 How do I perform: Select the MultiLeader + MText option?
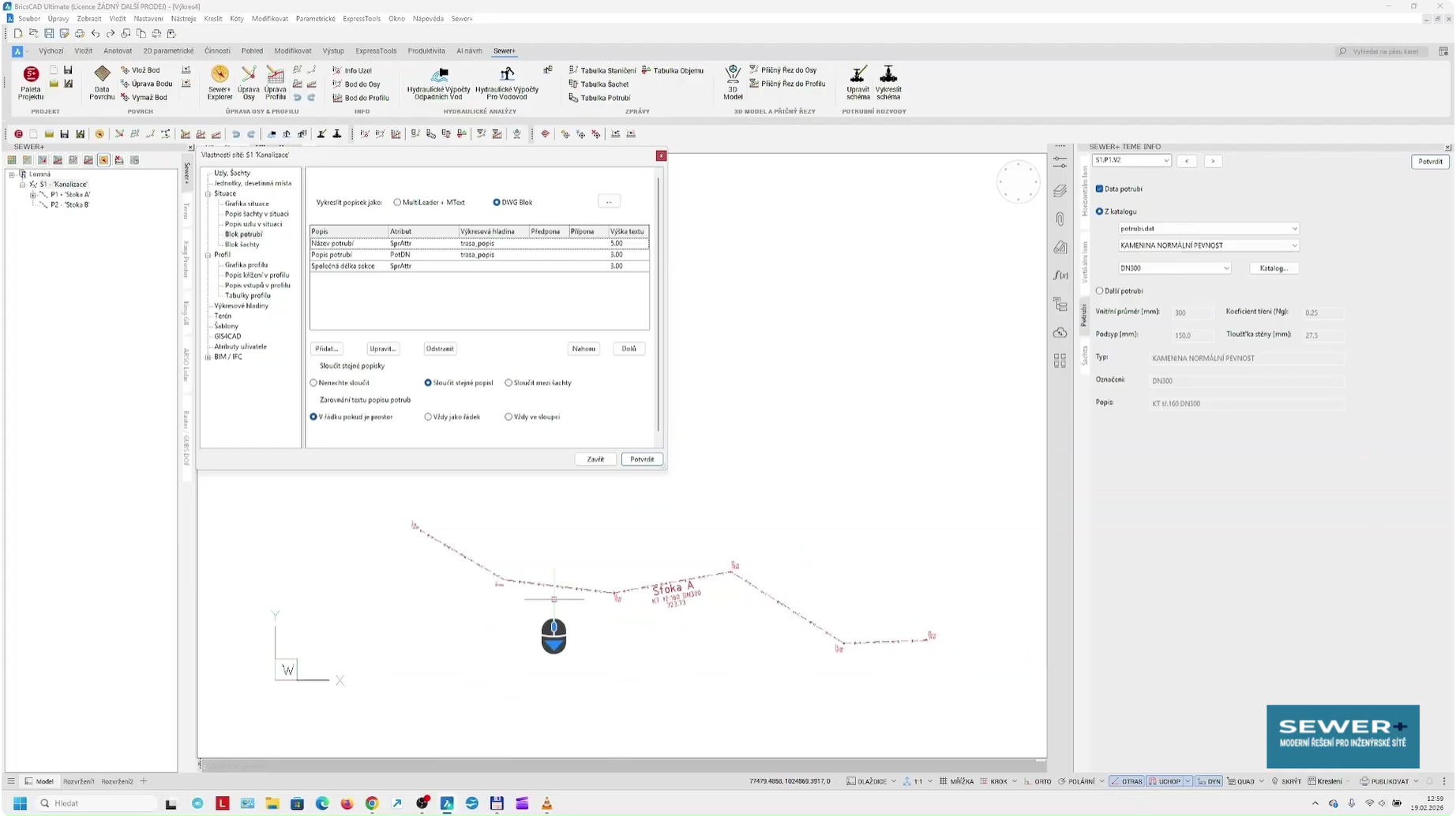[398, 203]
